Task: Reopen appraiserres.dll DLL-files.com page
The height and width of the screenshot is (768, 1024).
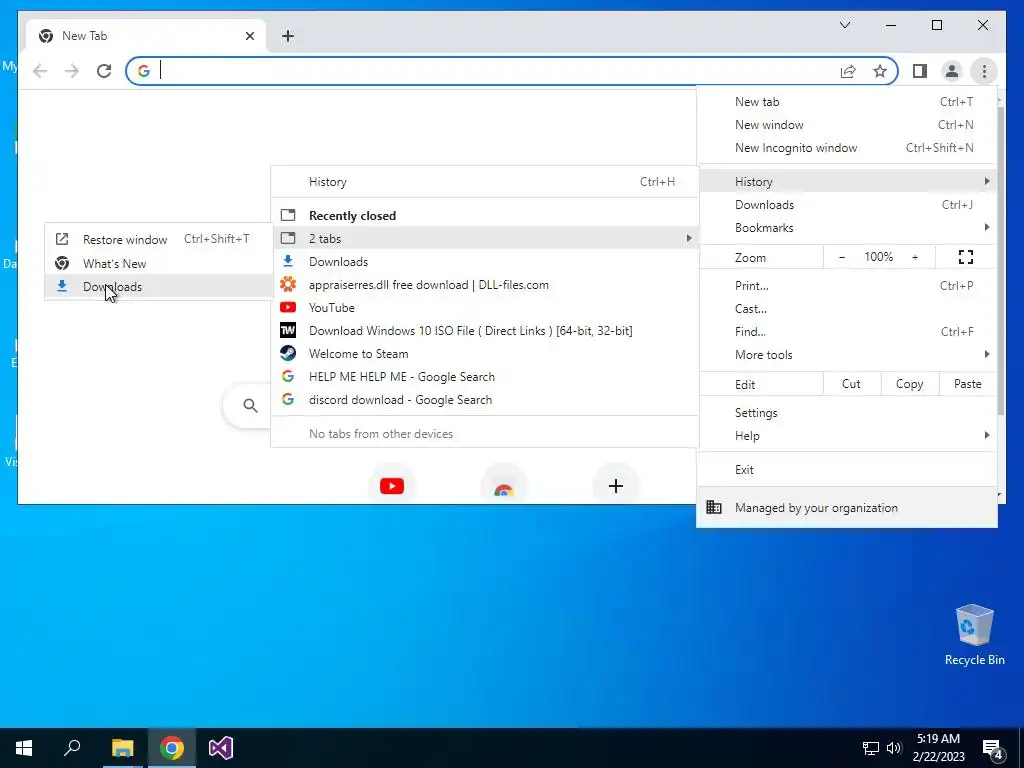Action: pyautogui.click(x=485, y=285)
